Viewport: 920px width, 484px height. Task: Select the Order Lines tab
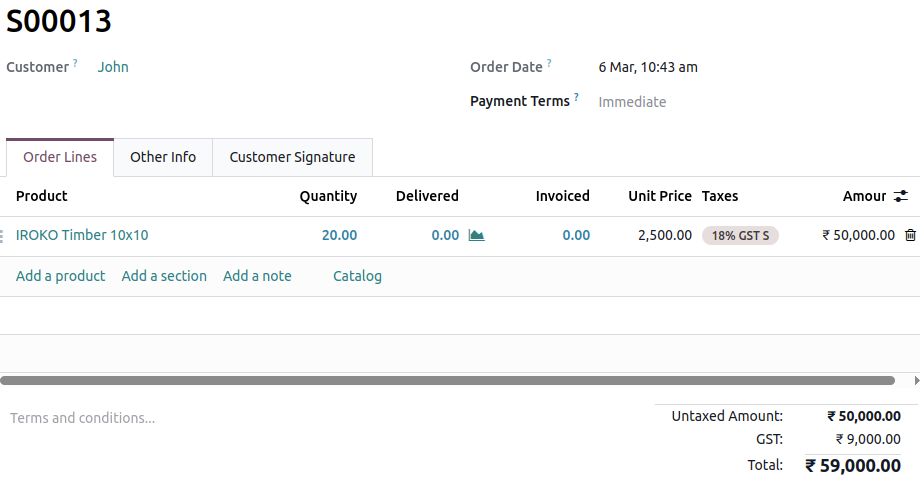[60, 157]
